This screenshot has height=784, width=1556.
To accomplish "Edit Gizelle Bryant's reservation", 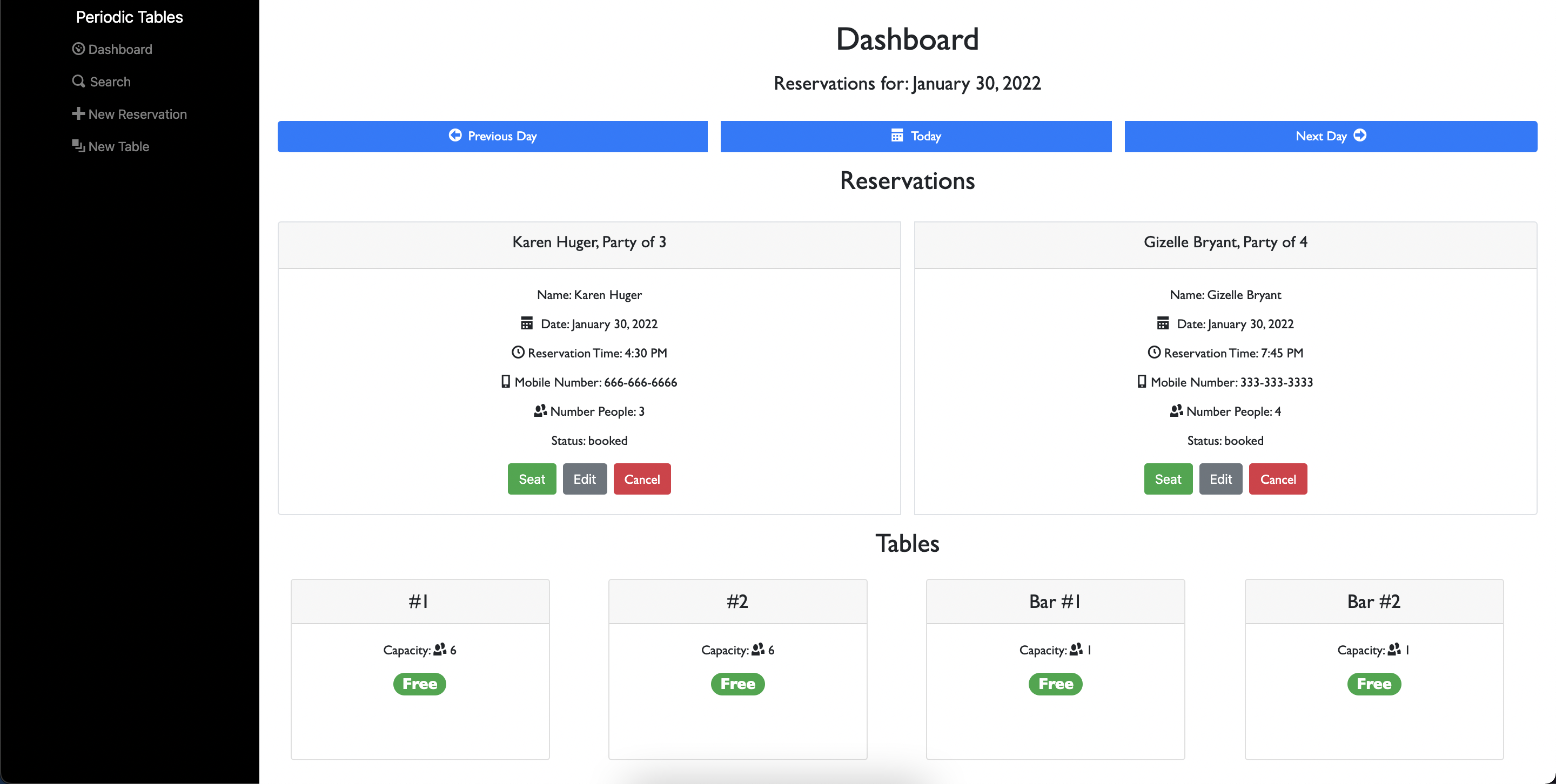I will point(1220,478).
